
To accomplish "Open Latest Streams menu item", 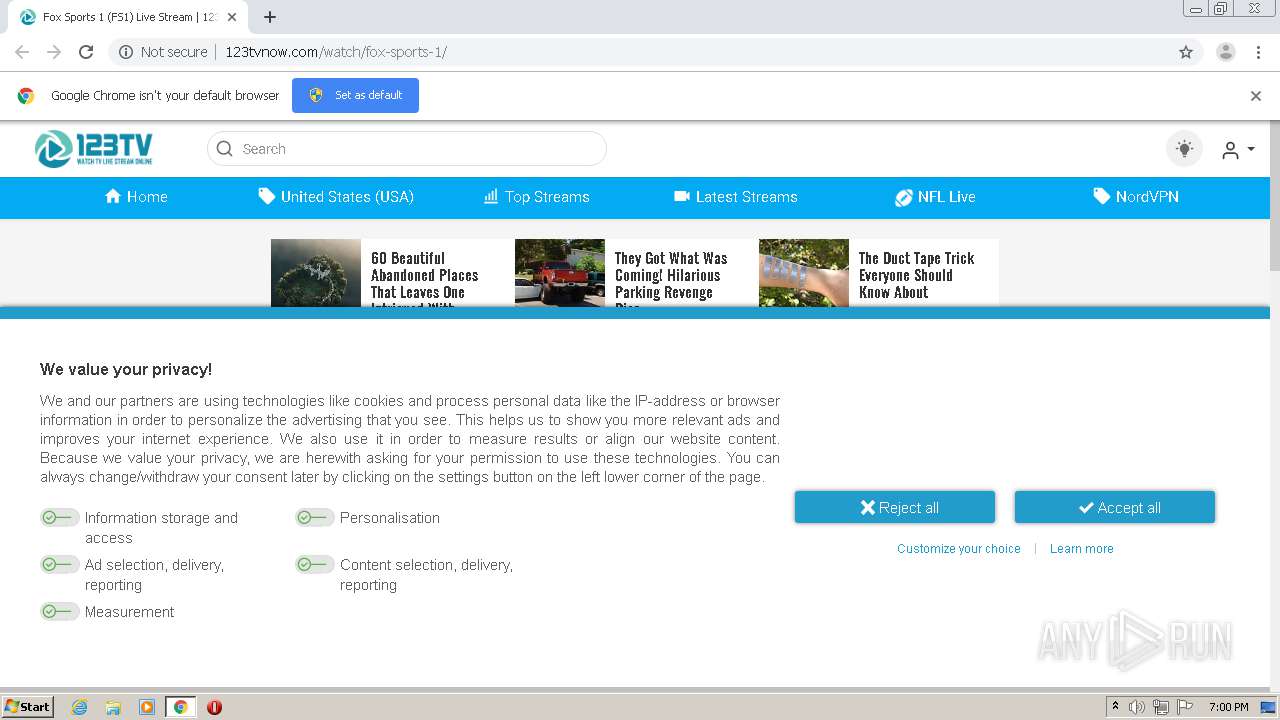I will pos(736,197).
